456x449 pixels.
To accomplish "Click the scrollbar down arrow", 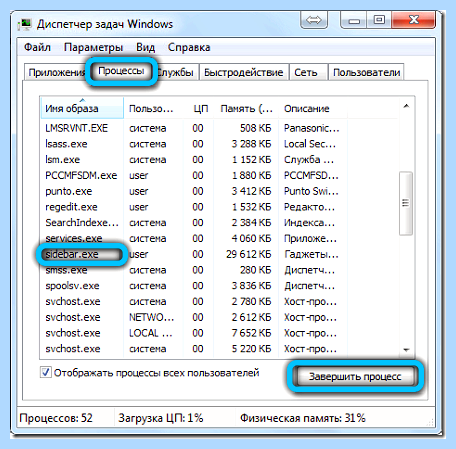I will (406, 350).
